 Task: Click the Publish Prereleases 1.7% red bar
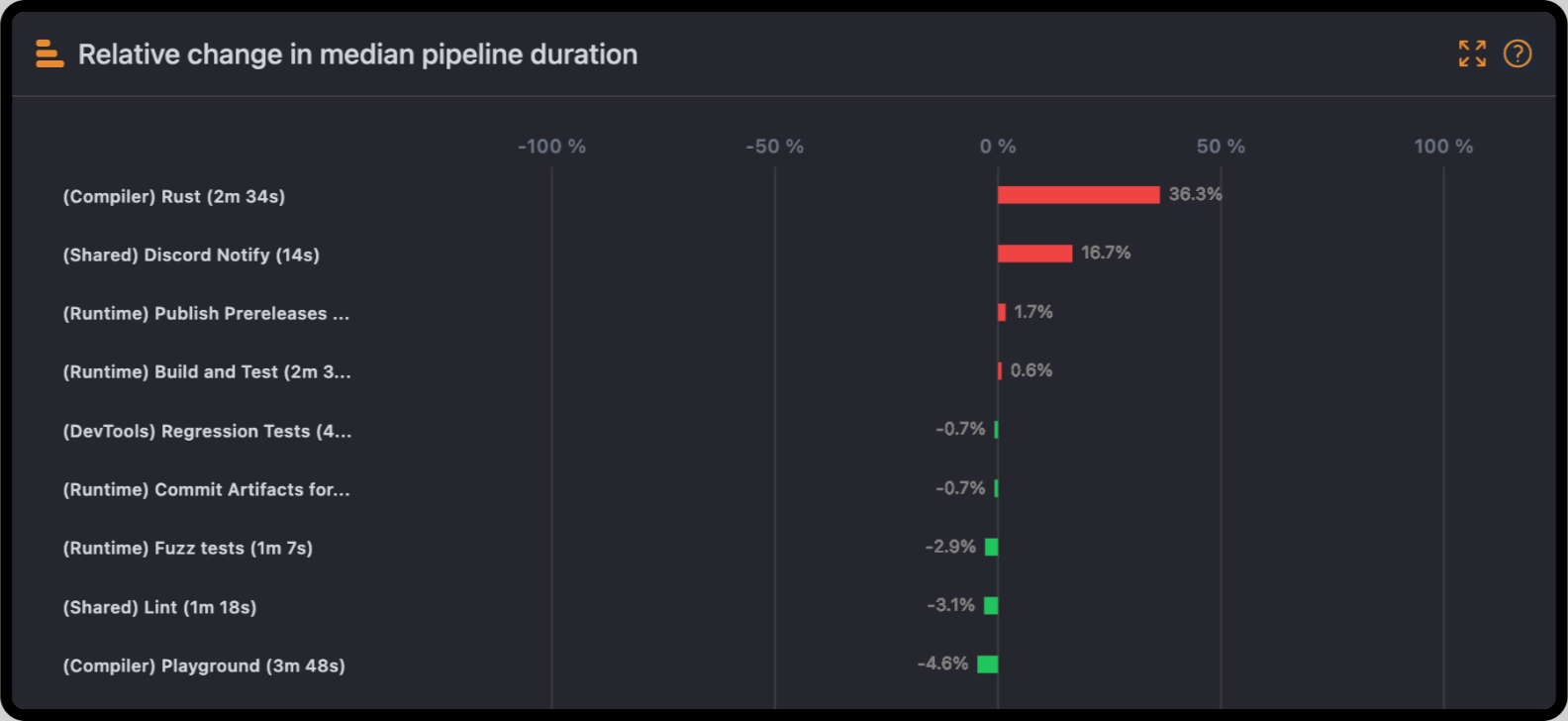click(x=1002, y=312)
